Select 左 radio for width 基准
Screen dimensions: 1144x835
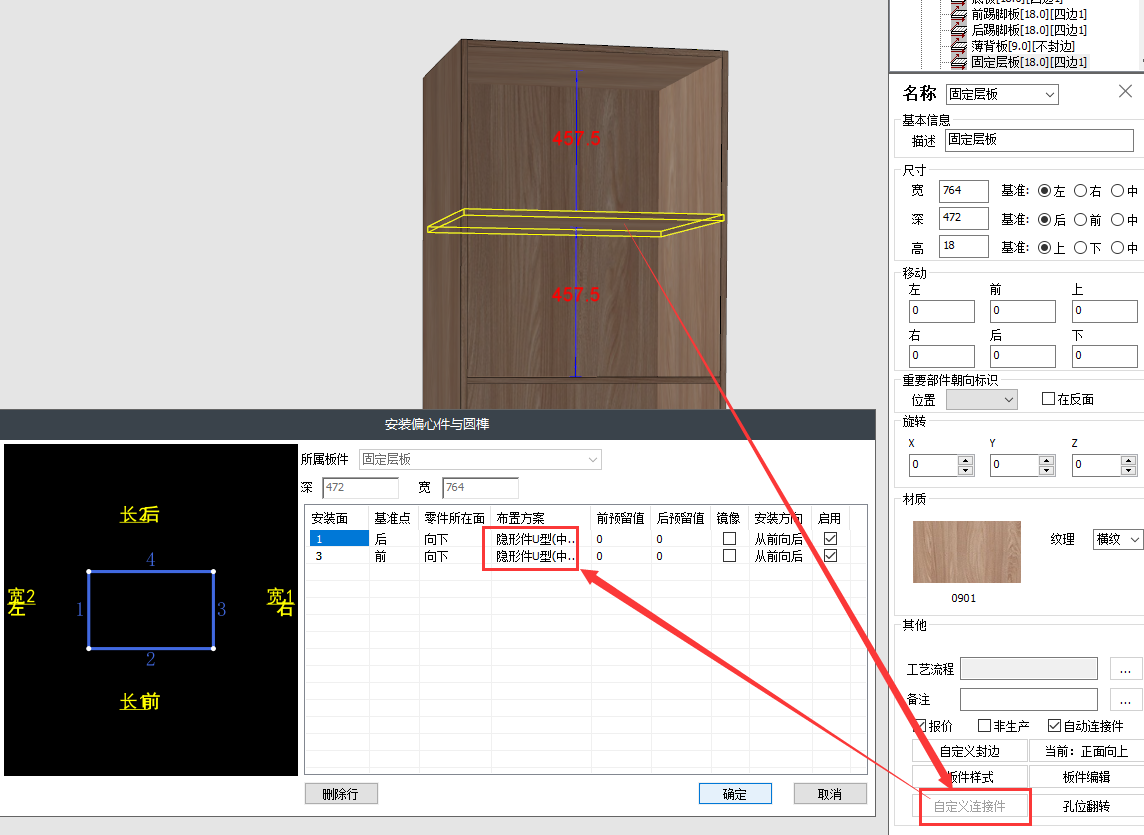1044,191
